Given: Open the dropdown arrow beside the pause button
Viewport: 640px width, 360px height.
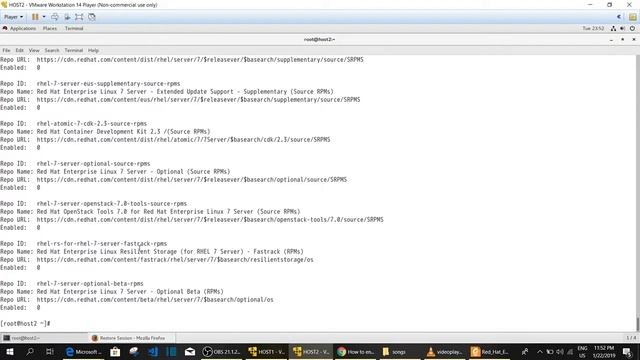Looking at the screenshot, I should click(44, 17).
